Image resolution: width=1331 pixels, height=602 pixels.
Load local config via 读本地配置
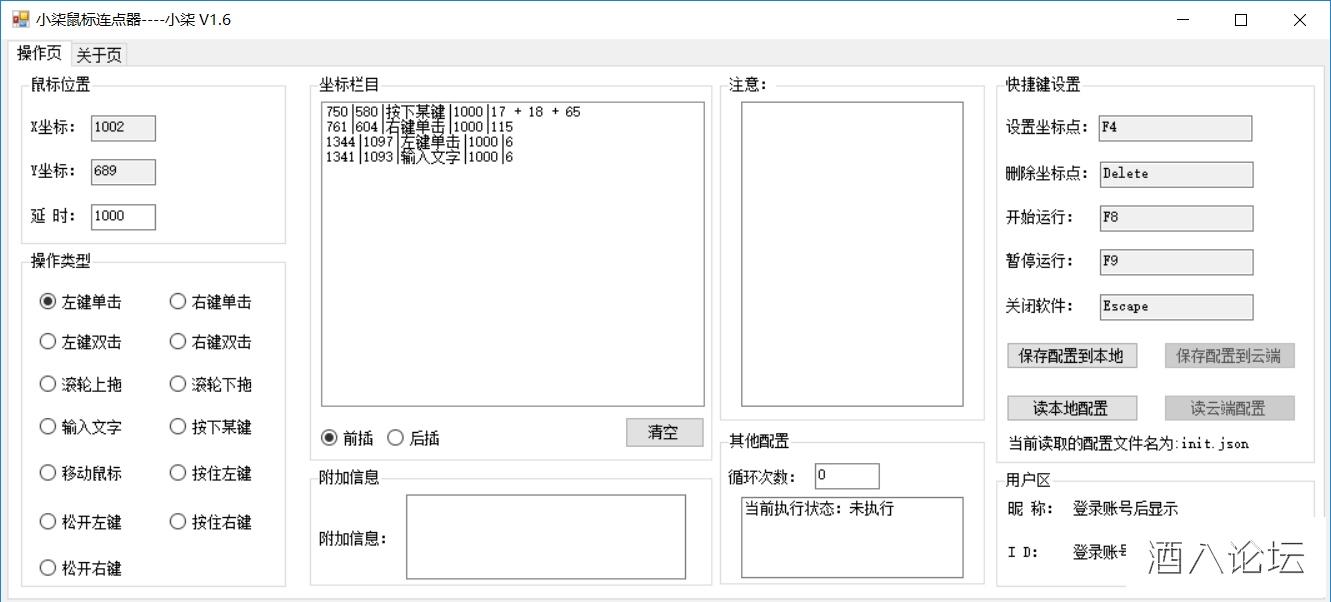point(1071,408)
